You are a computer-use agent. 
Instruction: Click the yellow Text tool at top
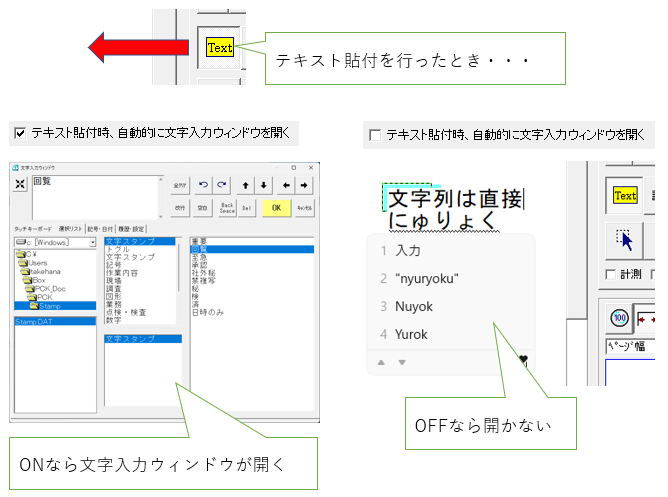pos(219,47)
